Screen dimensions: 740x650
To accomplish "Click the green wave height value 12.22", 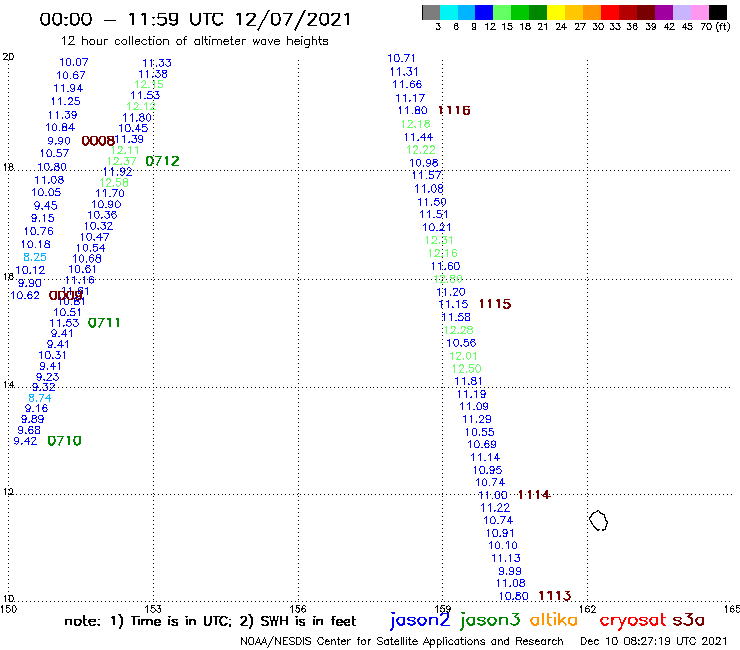I will (421, 150).
